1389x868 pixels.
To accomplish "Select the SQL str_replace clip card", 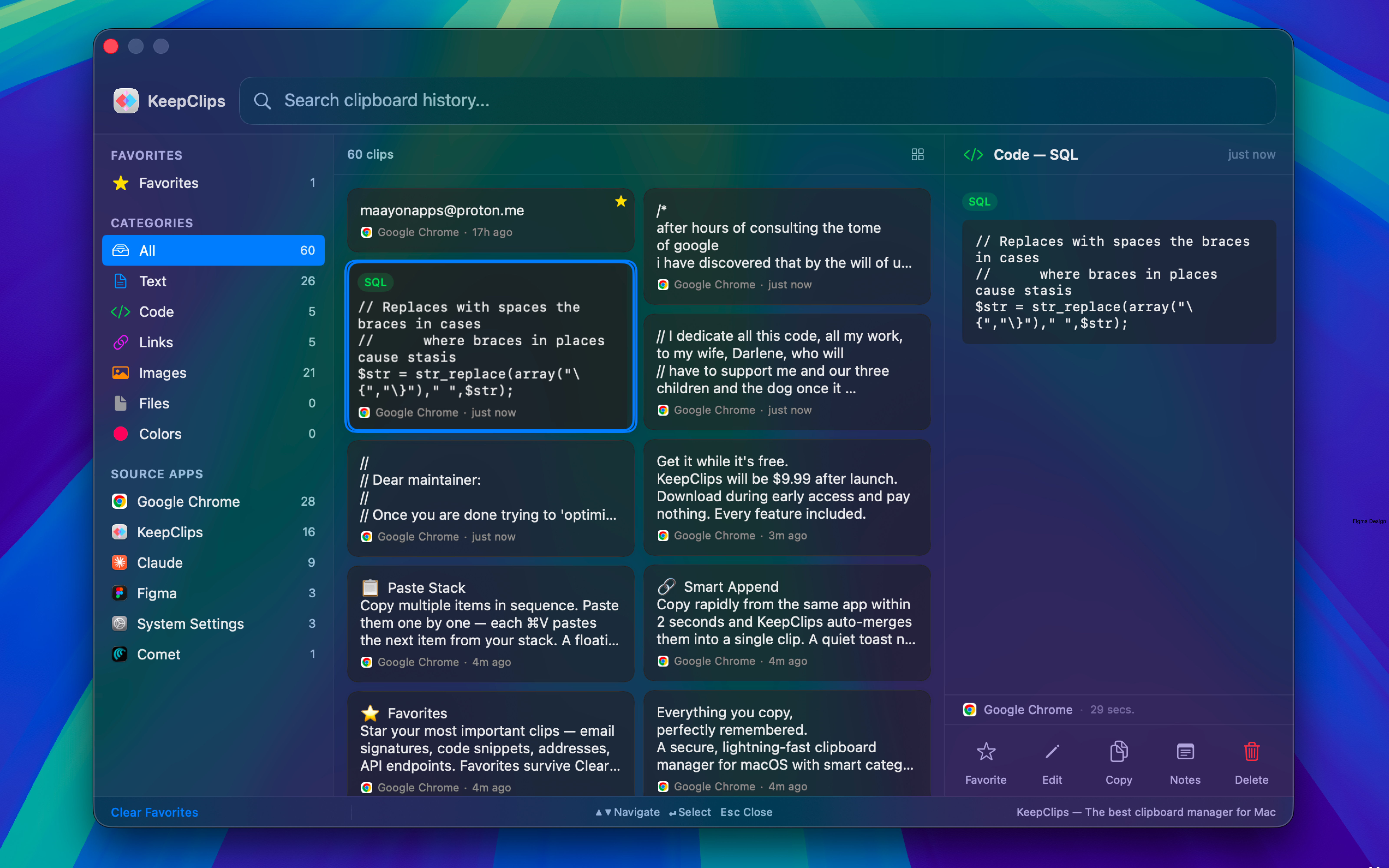I will click(490, 346).
